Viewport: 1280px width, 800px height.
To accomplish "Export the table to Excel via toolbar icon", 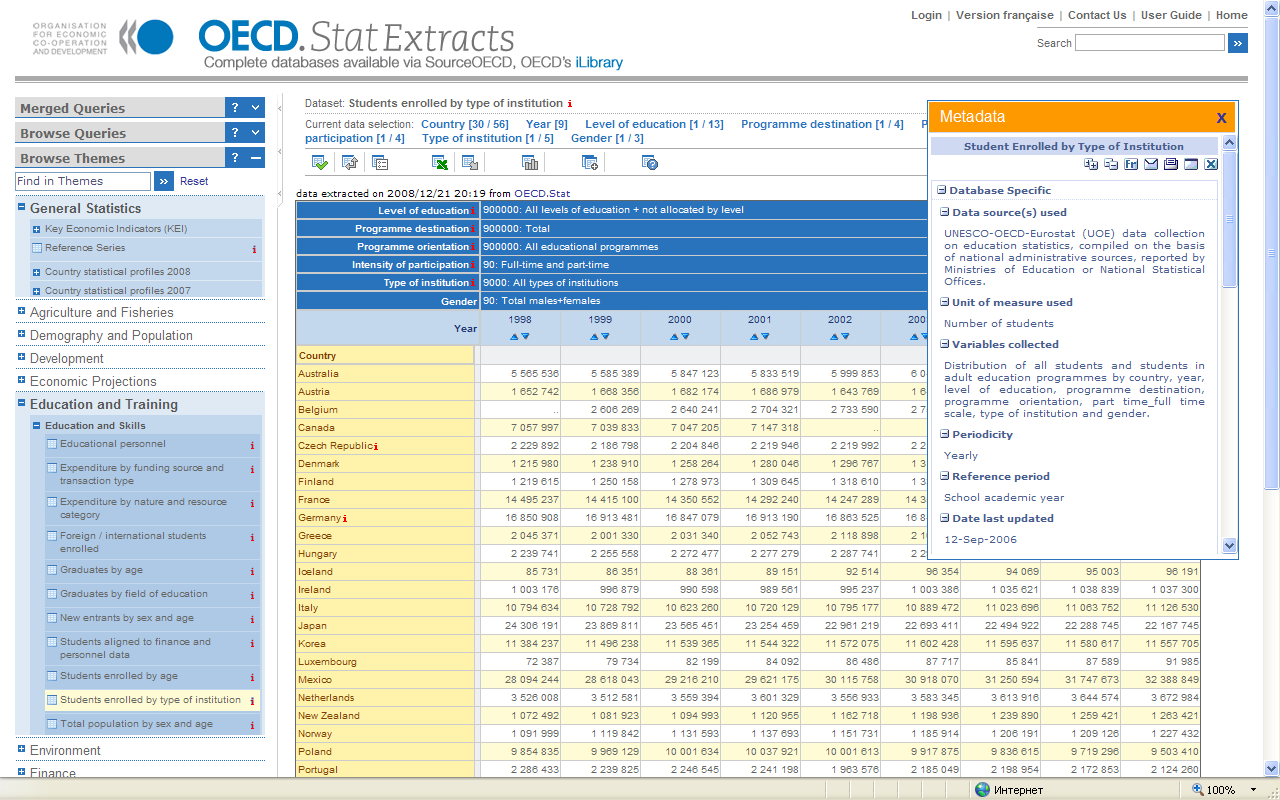I will [440, 163].
